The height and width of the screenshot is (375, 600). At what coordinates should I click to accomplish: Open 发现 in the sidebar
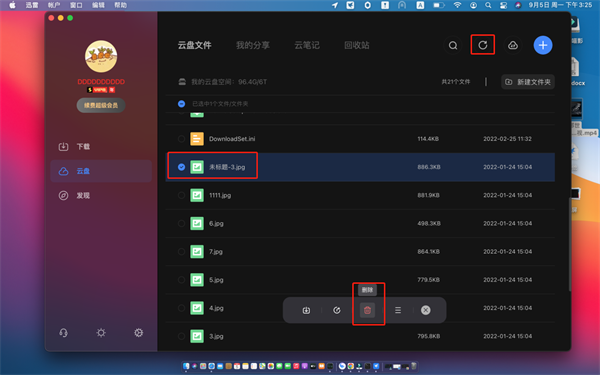pyautogui.click(x=101, y=196)
